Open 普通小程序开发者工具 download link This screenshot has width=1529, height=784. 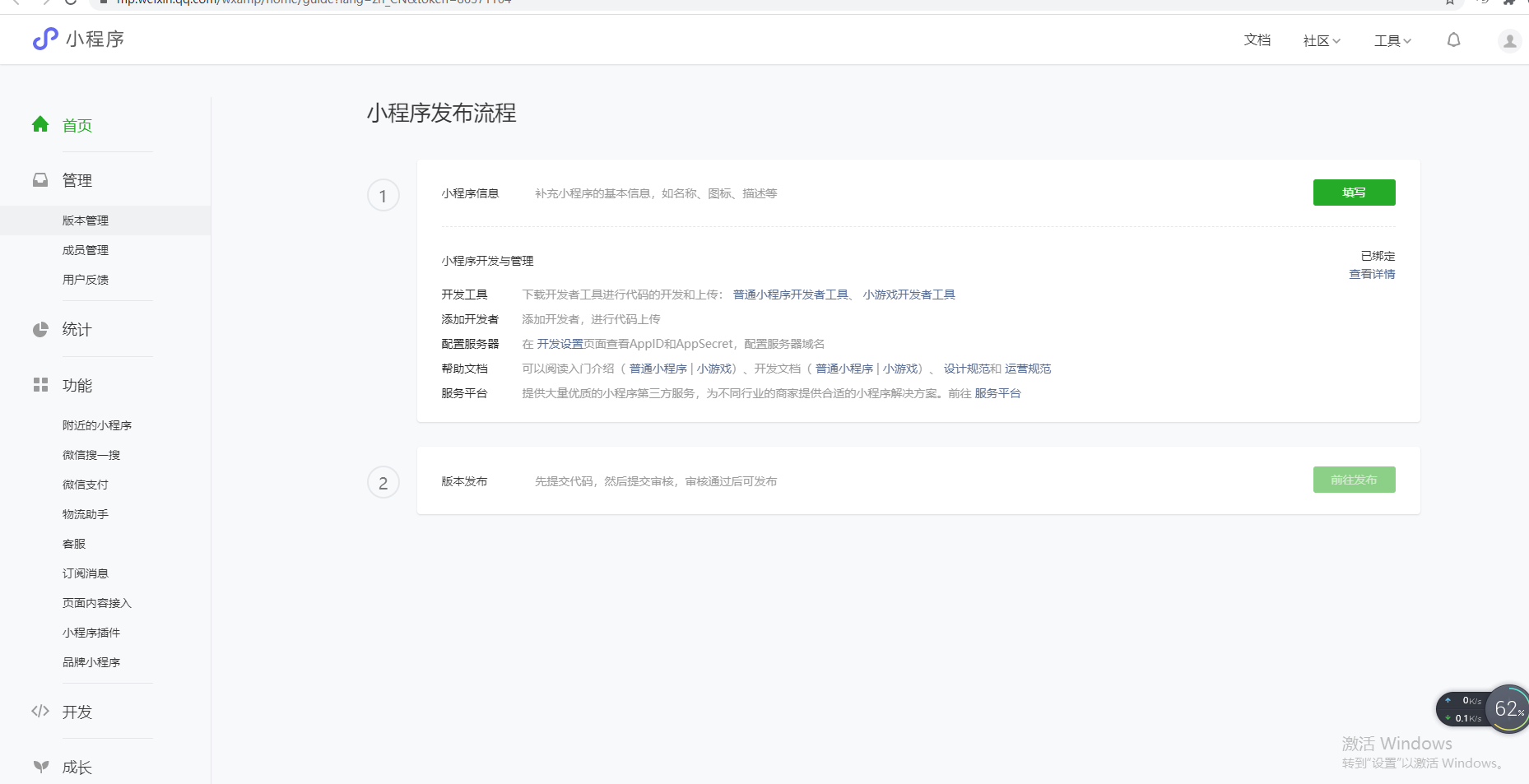pyautogui.click(x=791, y=295)
